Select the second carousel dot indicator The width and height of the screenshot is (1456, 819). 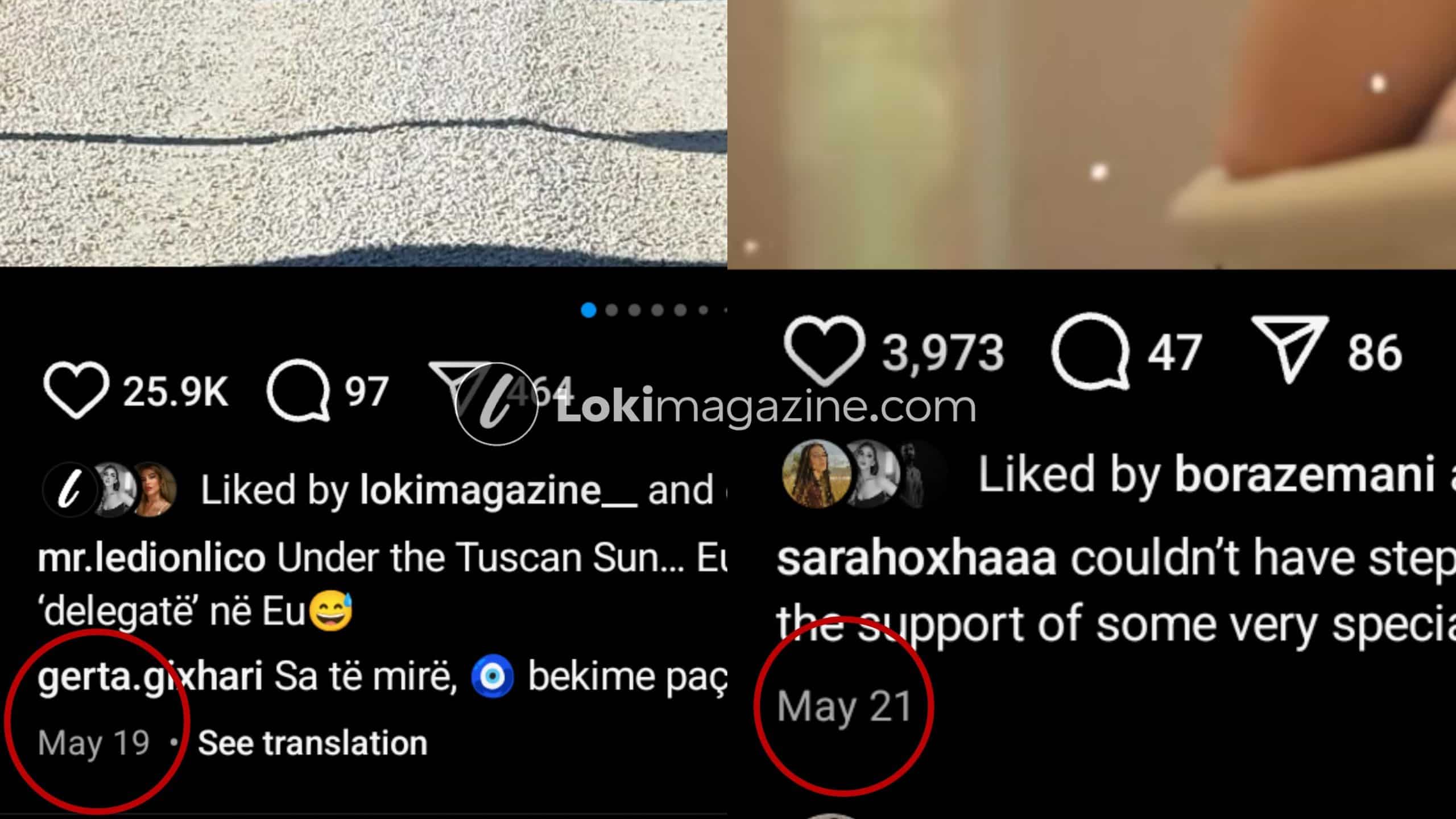(612, 310)
